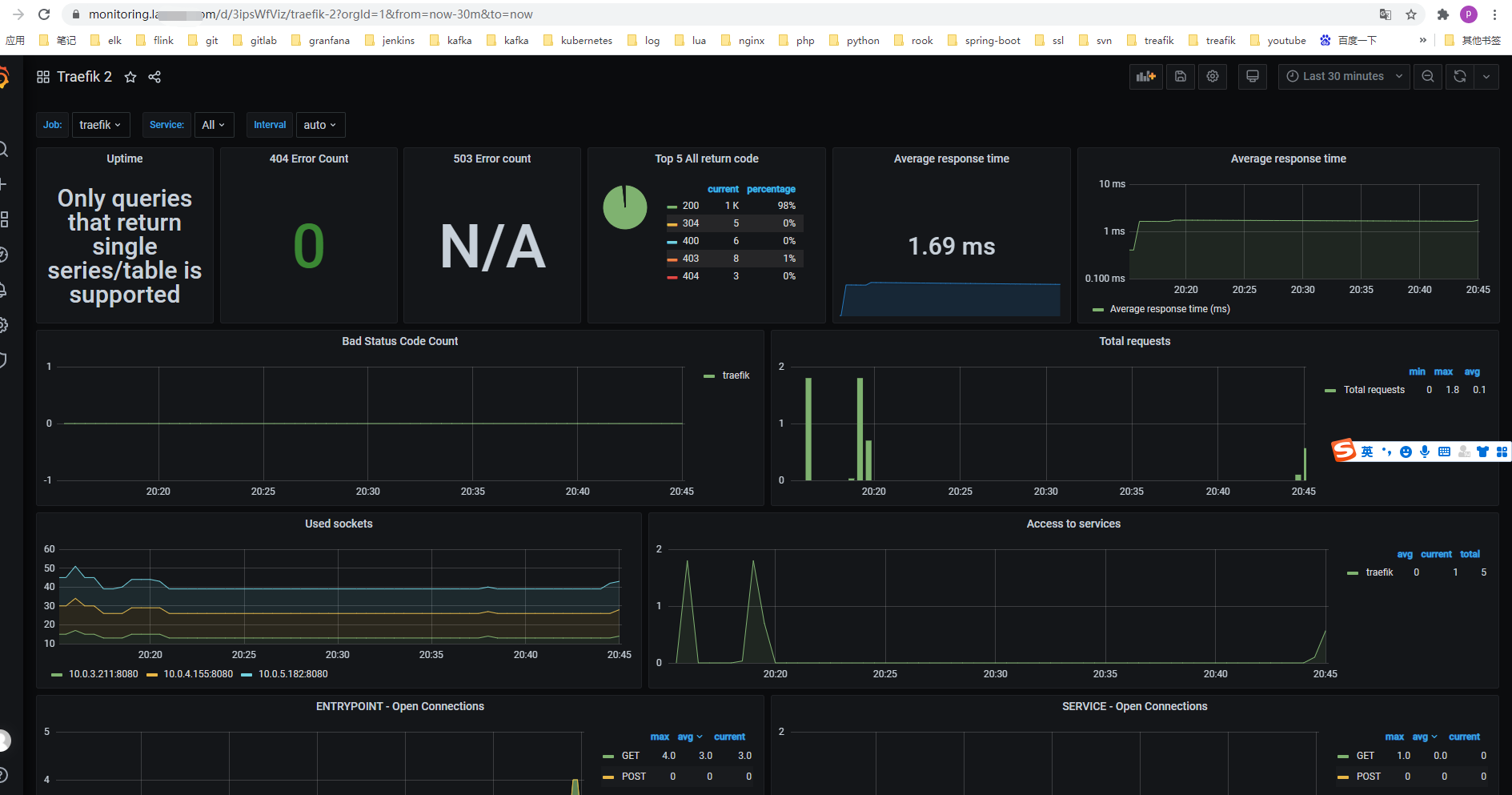Click the zoom out time range icon

[x=1428, y=77]
